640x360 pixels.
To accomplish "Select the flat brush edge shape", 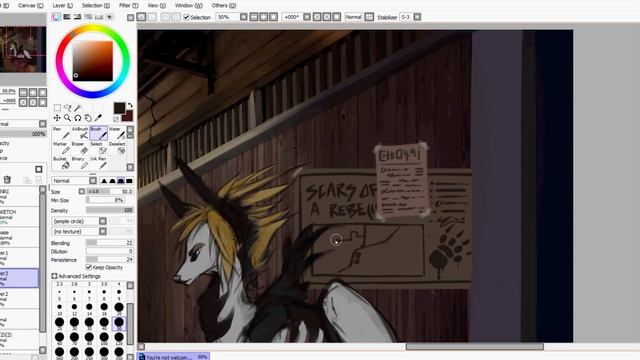I will click(x=129, y=181).
